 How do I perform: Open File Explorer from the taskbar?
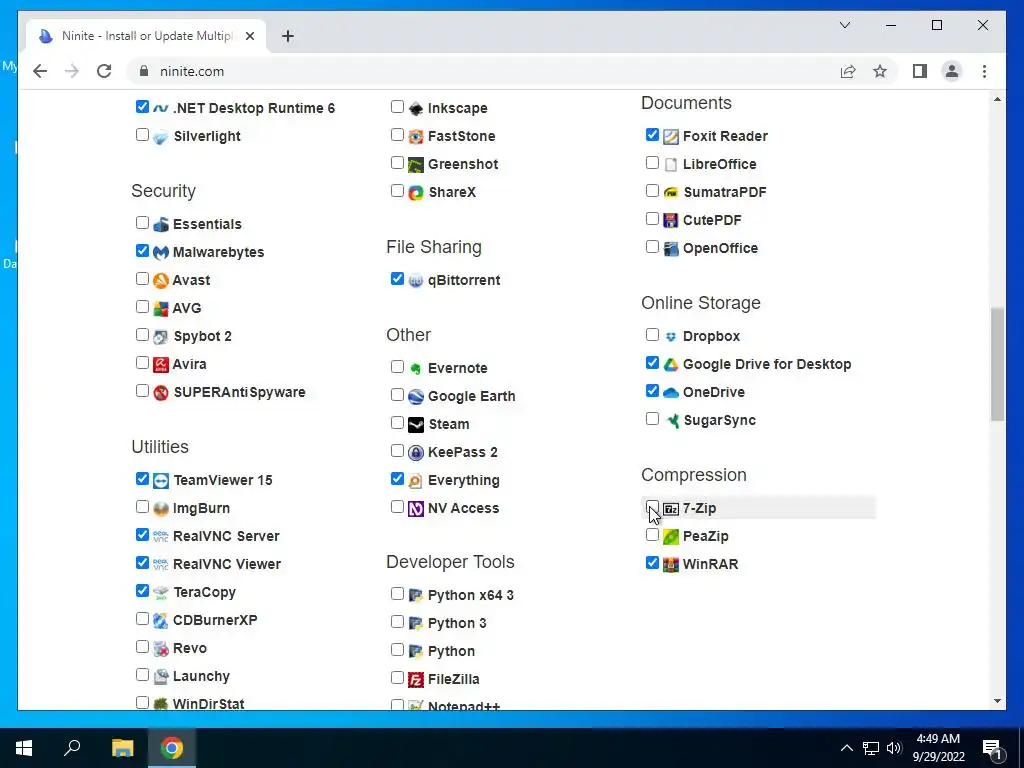click(x=122, y=748)
